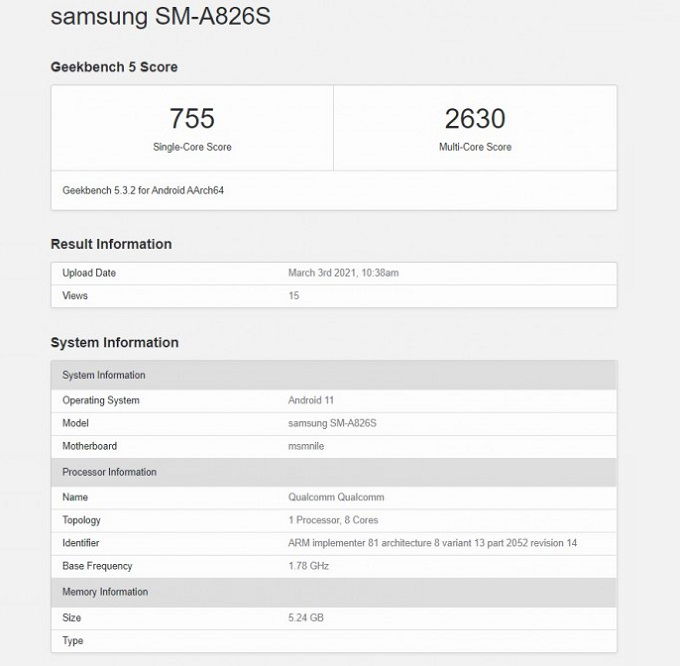Select the 1.78 GHz frequency value
The image size is (680, 666).
pyautogui.click(x=308, y=566)
